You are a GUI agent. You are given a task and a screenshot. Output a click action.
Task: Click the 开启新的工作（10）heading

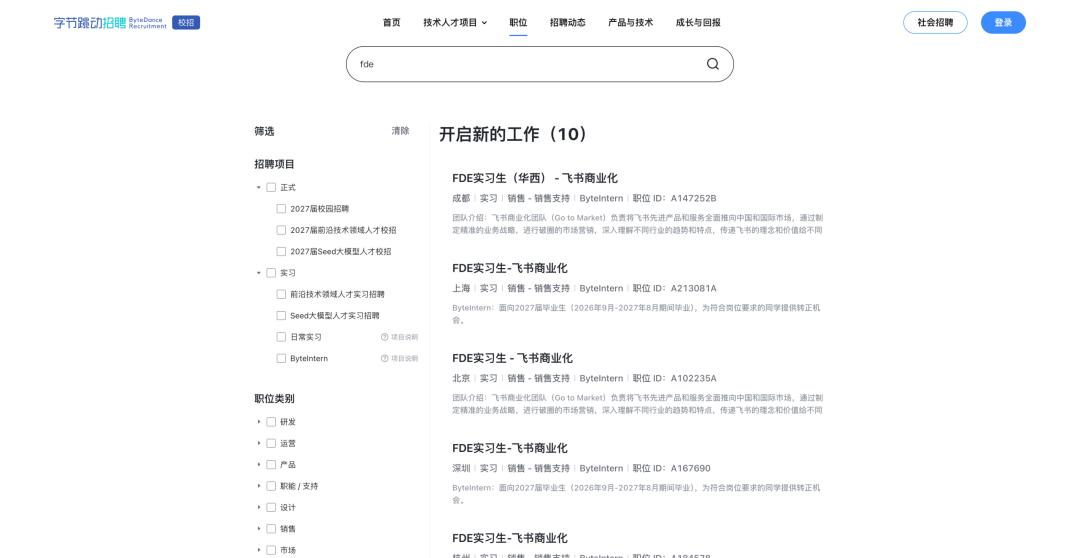point(514,134)
